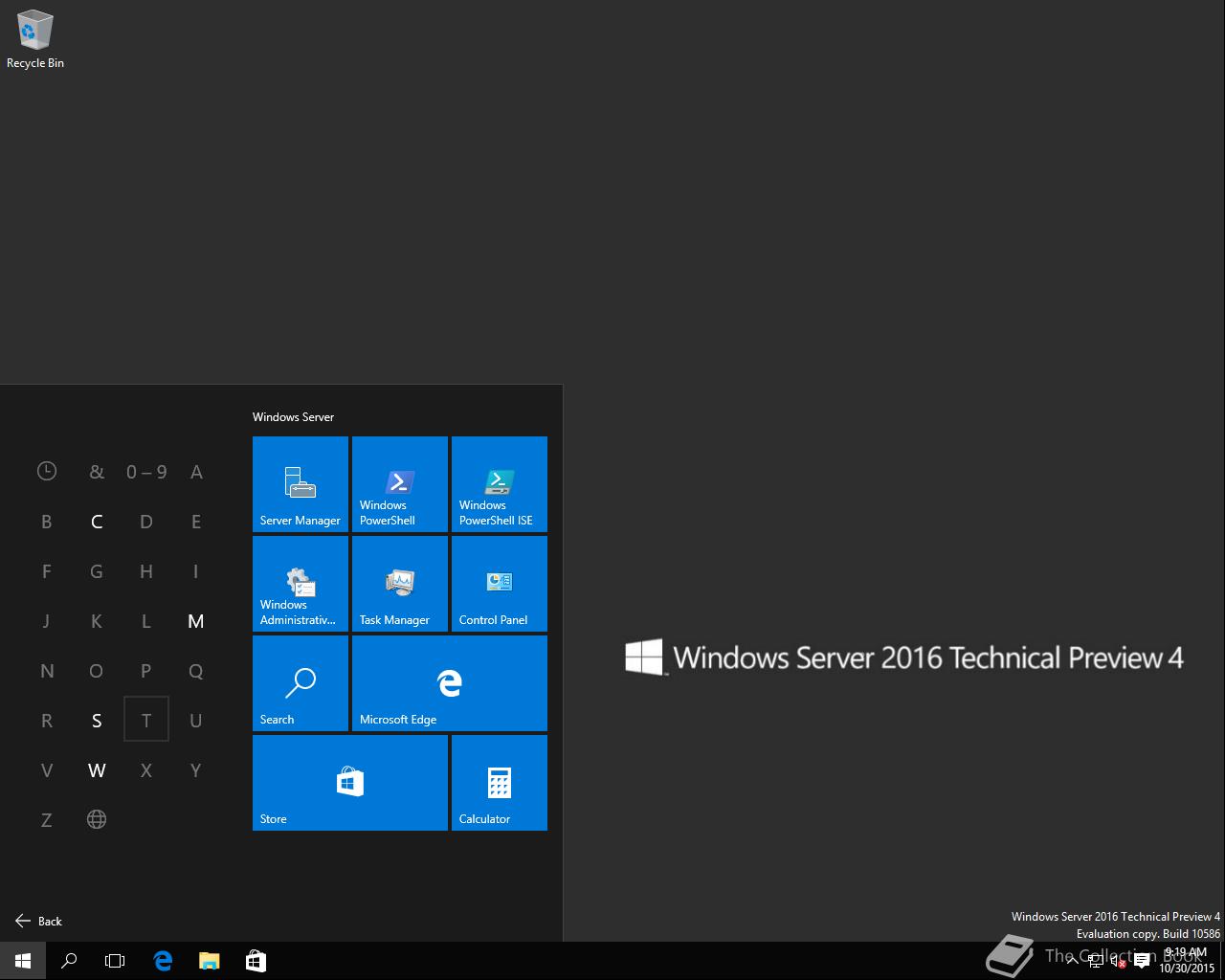
Task: Click letter X in the grid
Action: (x=146, y=770)
